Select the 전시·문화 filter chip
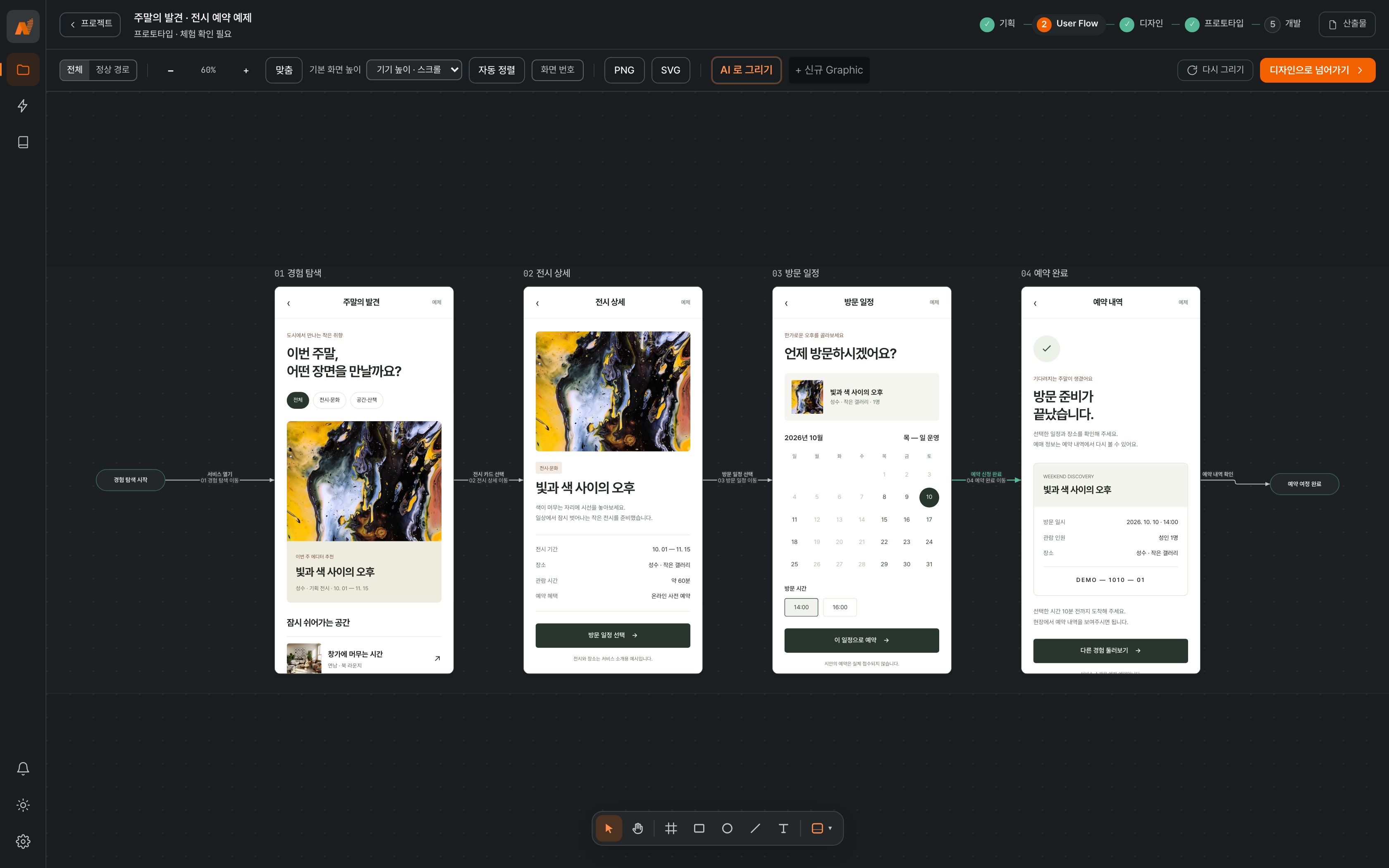The height and width of the screenshot is (868, 1389). 329,400
